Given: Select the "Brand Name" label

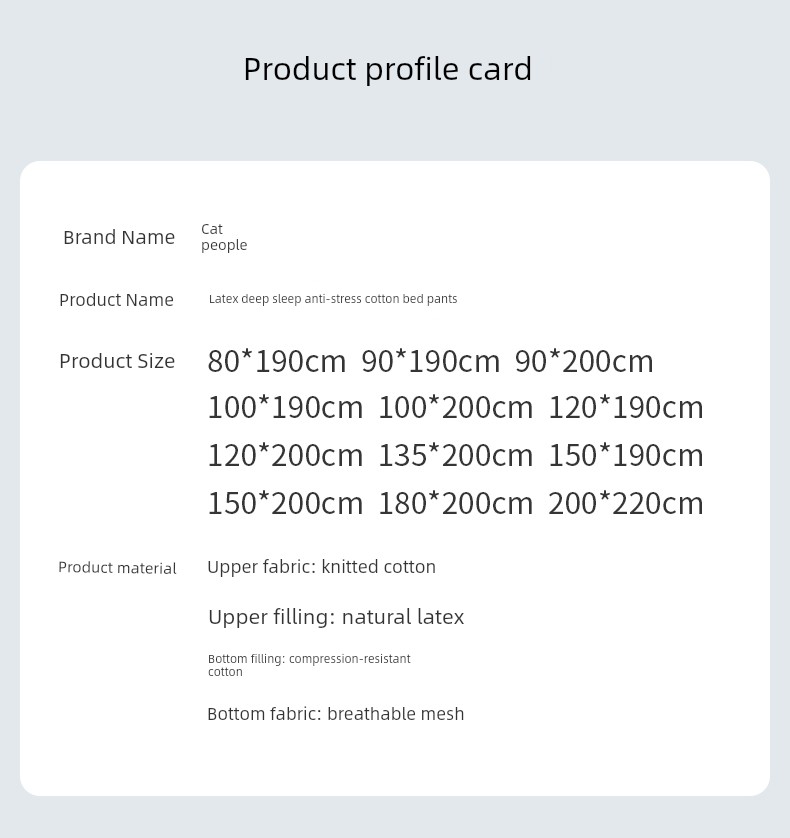Looking at the screenshot, I should pos(119,237).
